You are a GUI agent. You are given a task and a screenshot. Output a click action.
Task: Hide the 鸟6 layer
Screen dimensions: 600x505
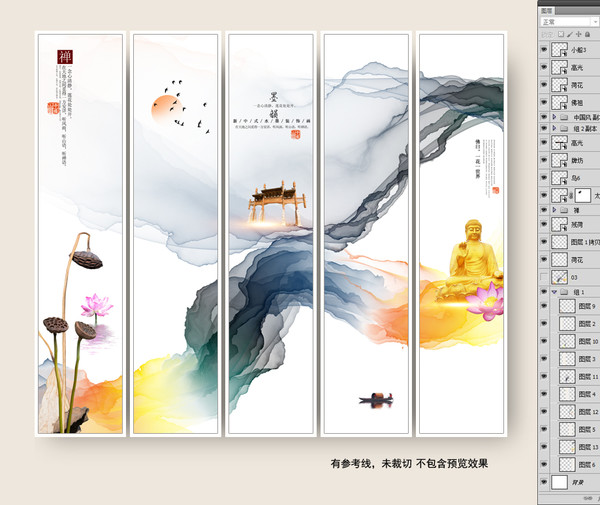(x=544, y=178)
